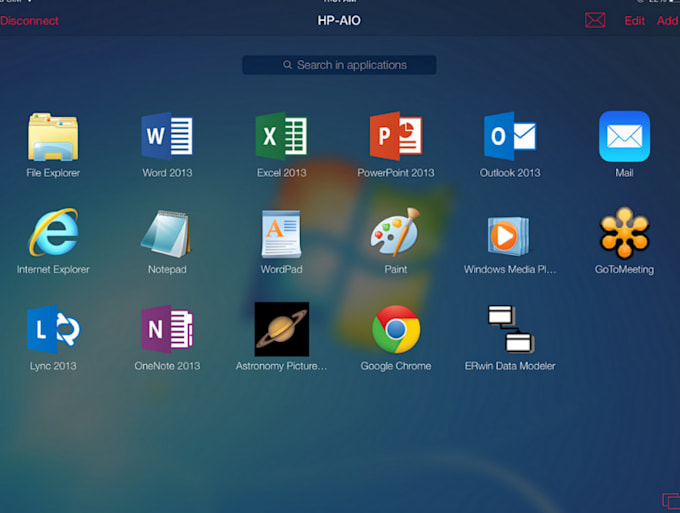Launch Notepad

point(167,234)
